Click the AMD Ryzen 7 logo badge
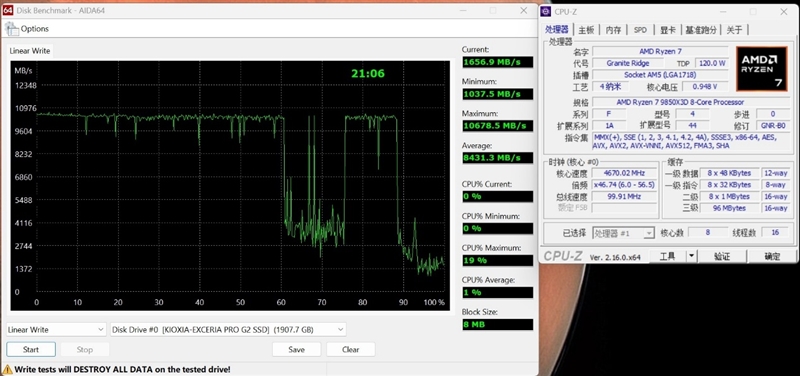Screen dimensions: 800x376 [763, 69]
